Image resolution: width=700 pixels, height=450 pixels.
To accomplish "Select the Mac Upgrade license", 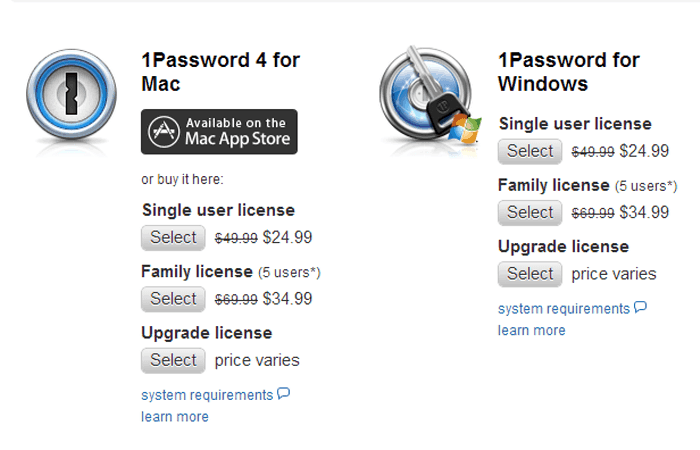I will [x=173, y=359].
